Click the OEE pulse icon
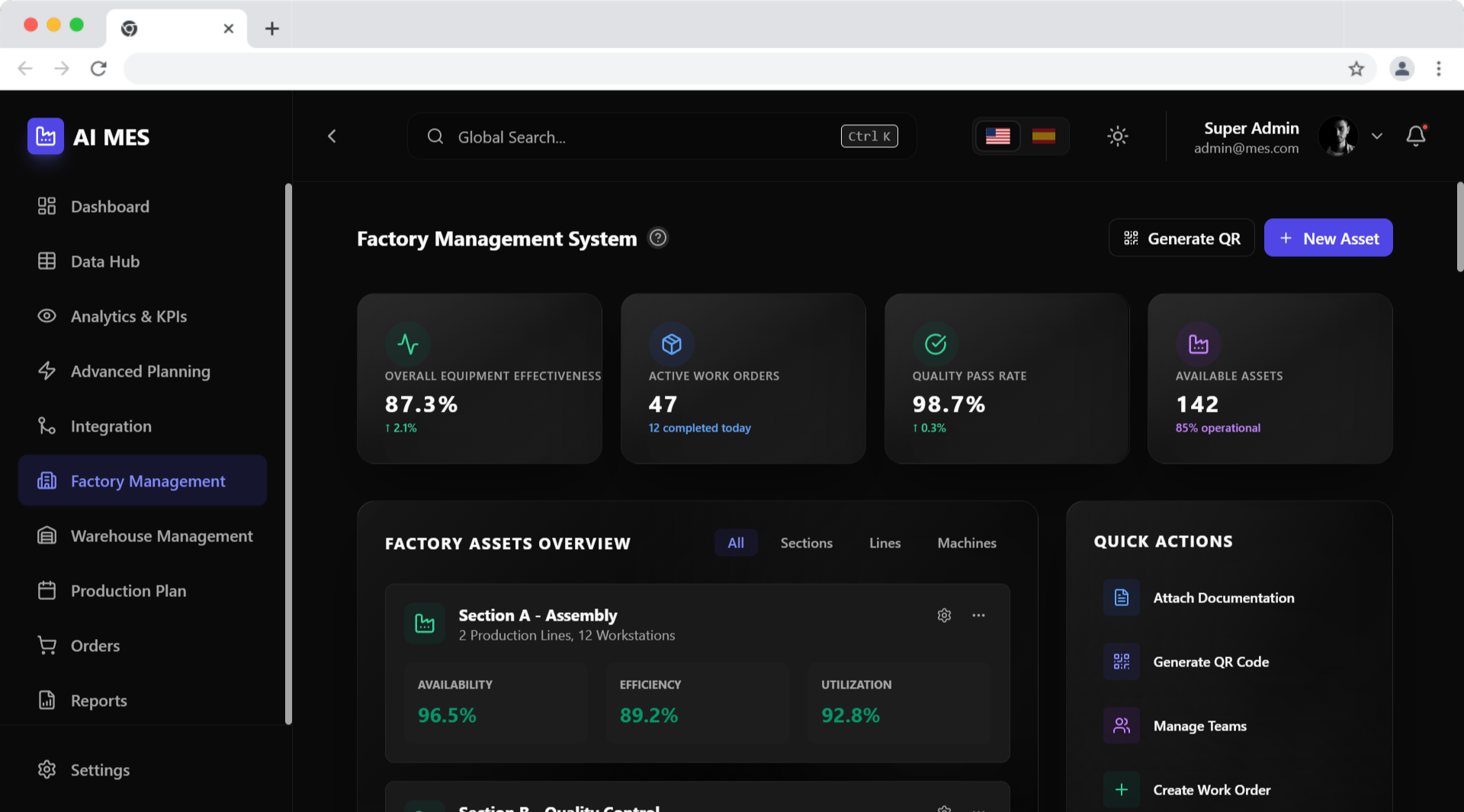 coord(408,345)
